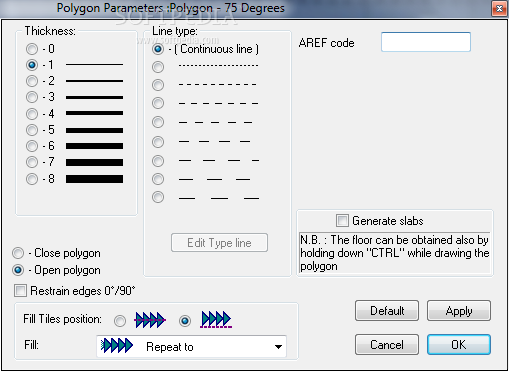The width and height of the screenshot is (509, 372).
Task: Choose the finest dotted line type
Action: click(x=158, y=67)
